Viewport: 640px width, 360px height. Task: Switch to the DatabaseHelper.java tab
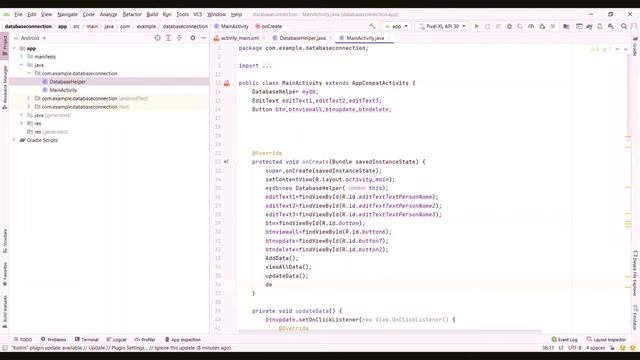[302, 38]
